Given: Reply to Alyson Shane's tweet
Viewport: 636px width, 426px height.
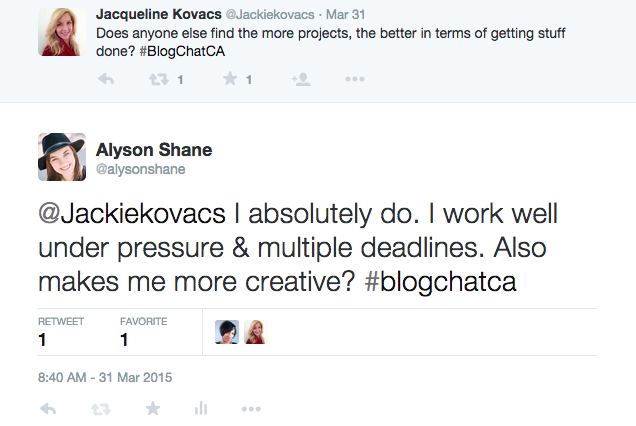Looking at the screenshot, I should click(x=48, y=409).
